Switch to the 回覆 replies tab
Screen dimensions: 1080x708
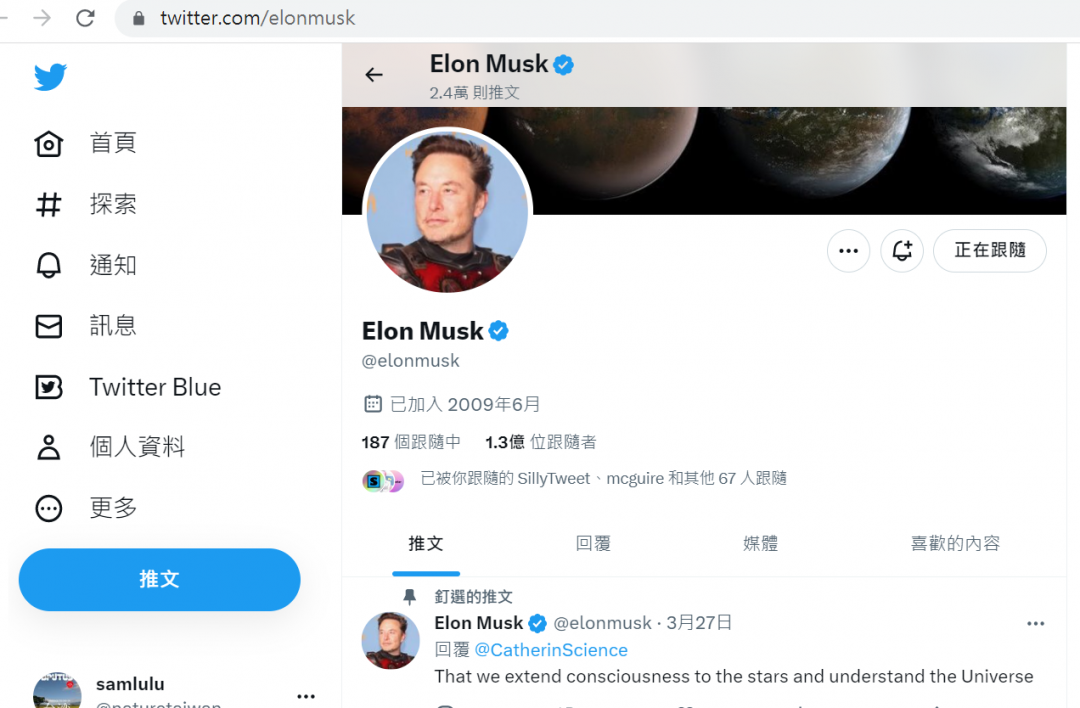pyautogui.click(x=593, y=543)
